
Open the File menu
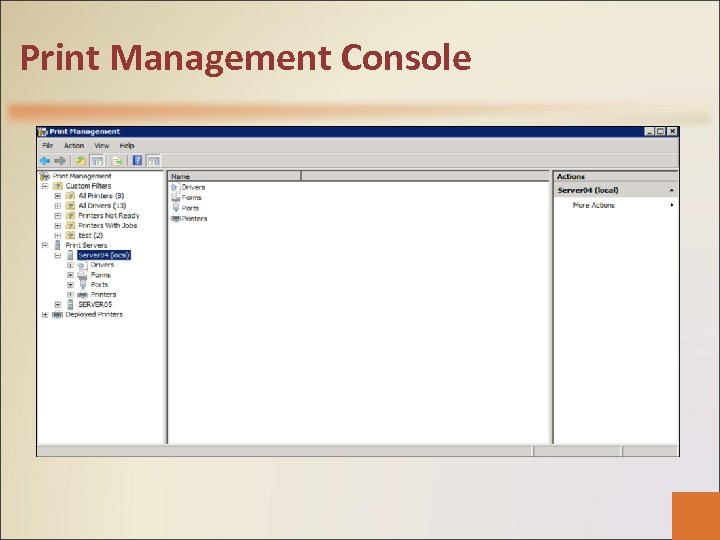pyautogui.click(x=48, y=146)
